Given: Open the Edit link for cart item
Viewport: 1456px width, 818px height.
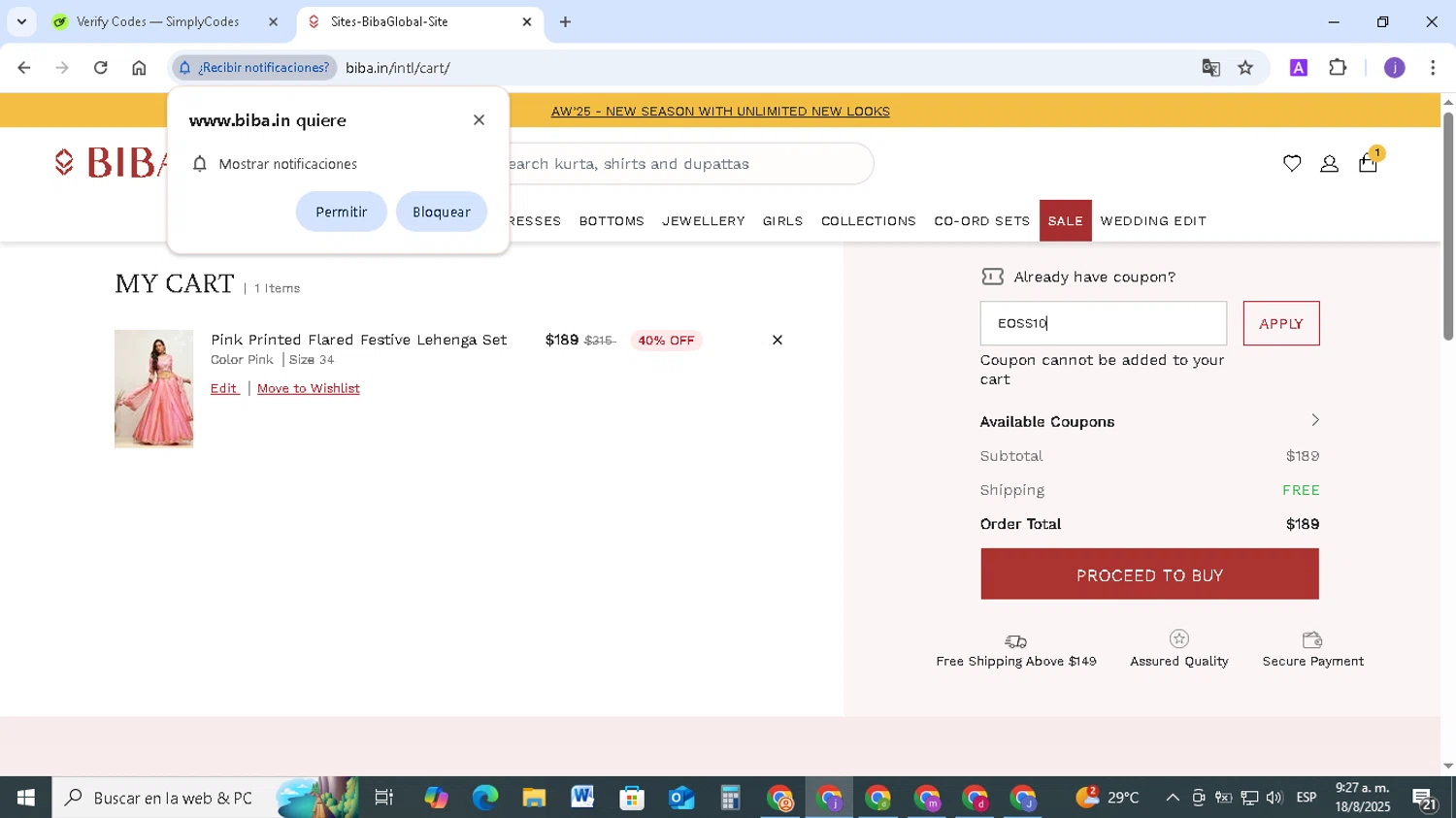Looking at the screenshot, I should pyautogui.click(x=224, y=388).
